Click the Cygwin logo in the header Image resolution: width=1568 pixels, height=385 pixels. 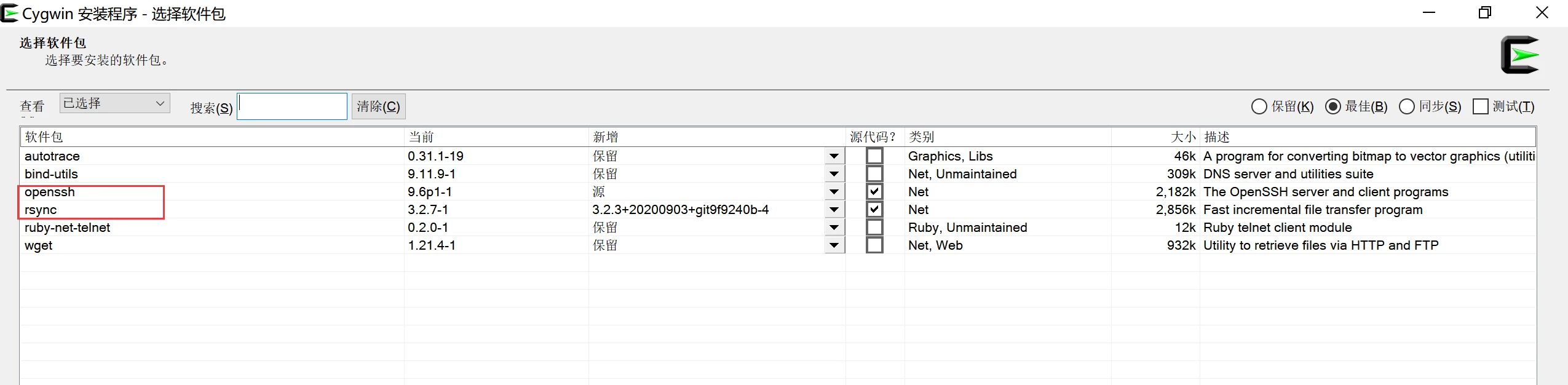click(x=1520, y=55)
